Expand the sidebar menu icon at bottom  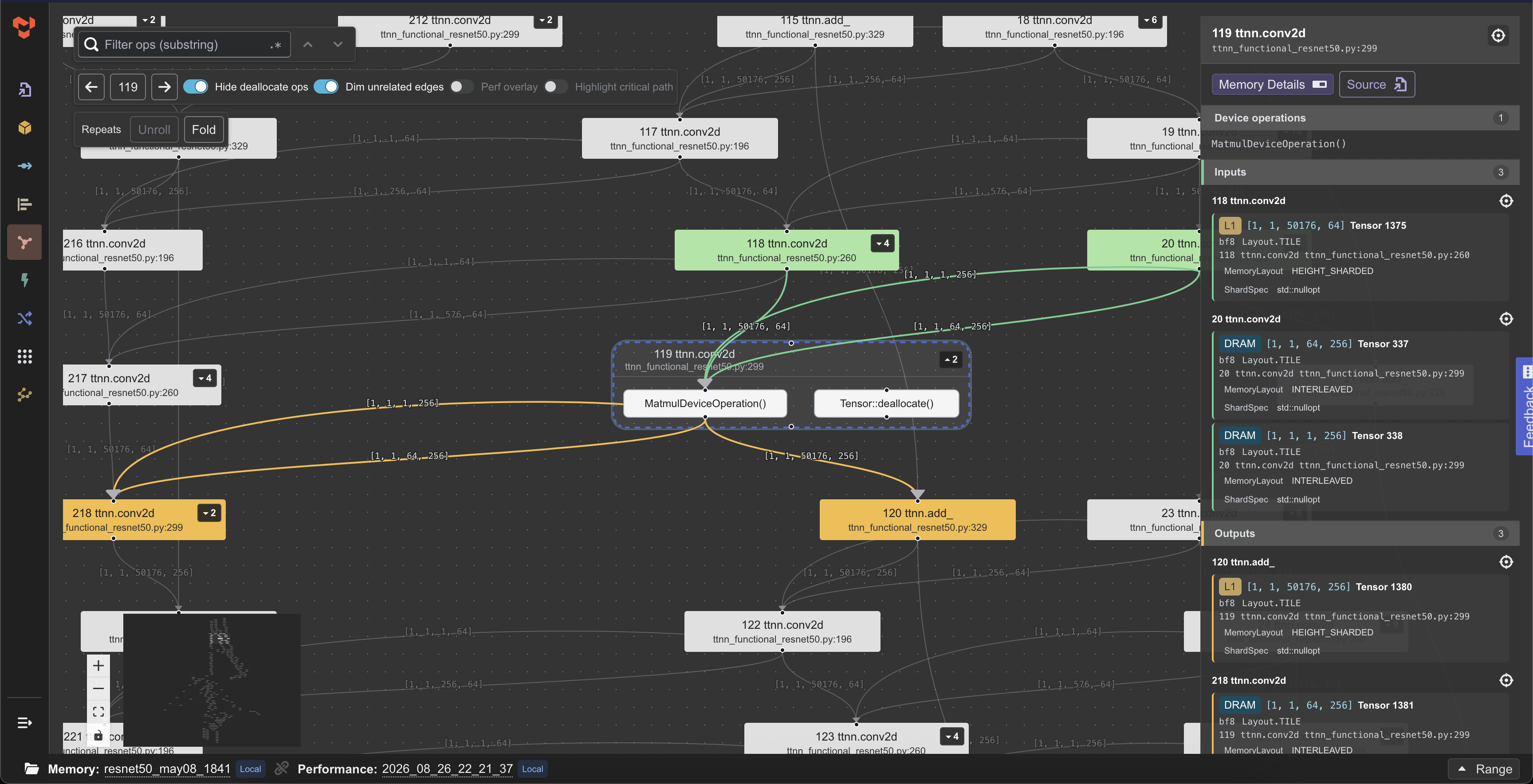(x=24, y=723)
